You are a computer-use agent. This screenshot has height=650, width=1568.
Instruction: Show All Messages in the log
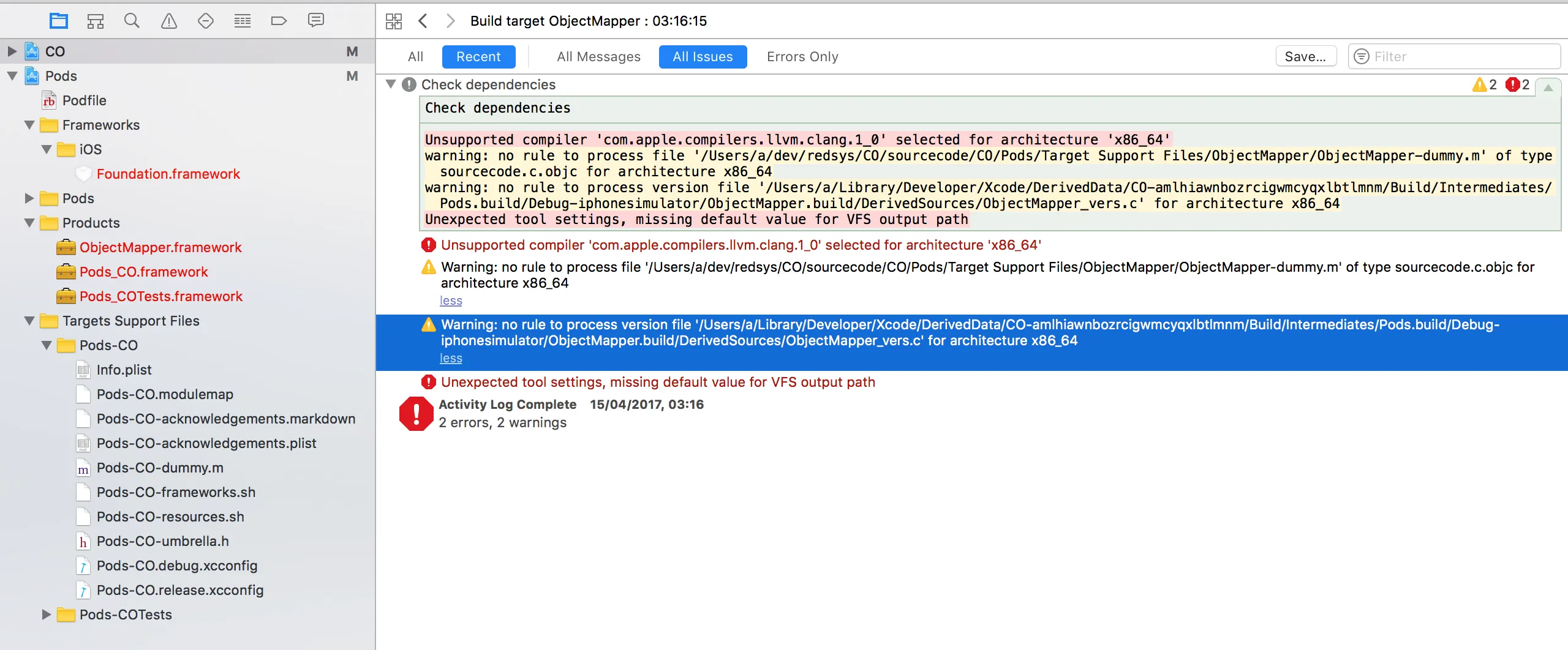point(598,57)
